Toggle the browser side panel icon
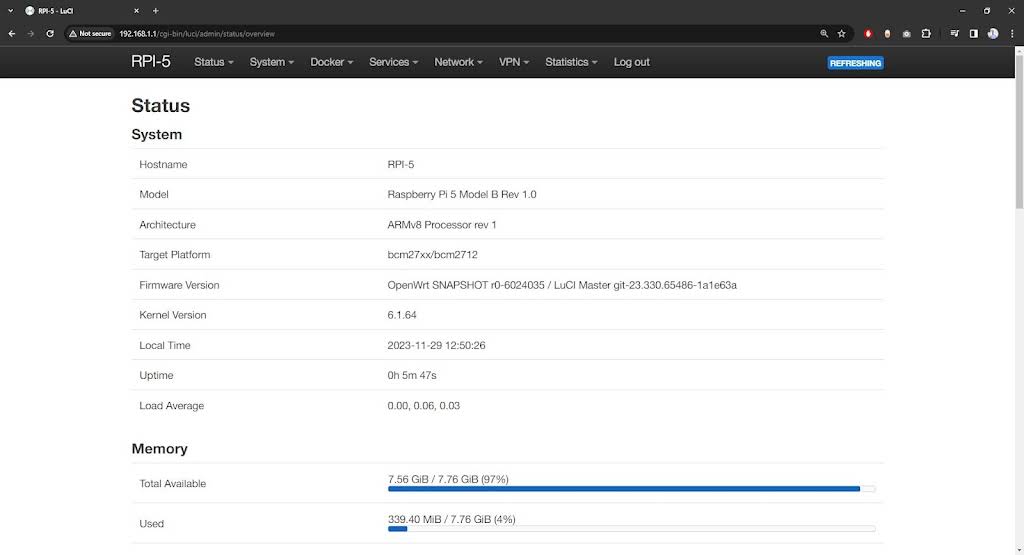 click(x=973, y=33)
